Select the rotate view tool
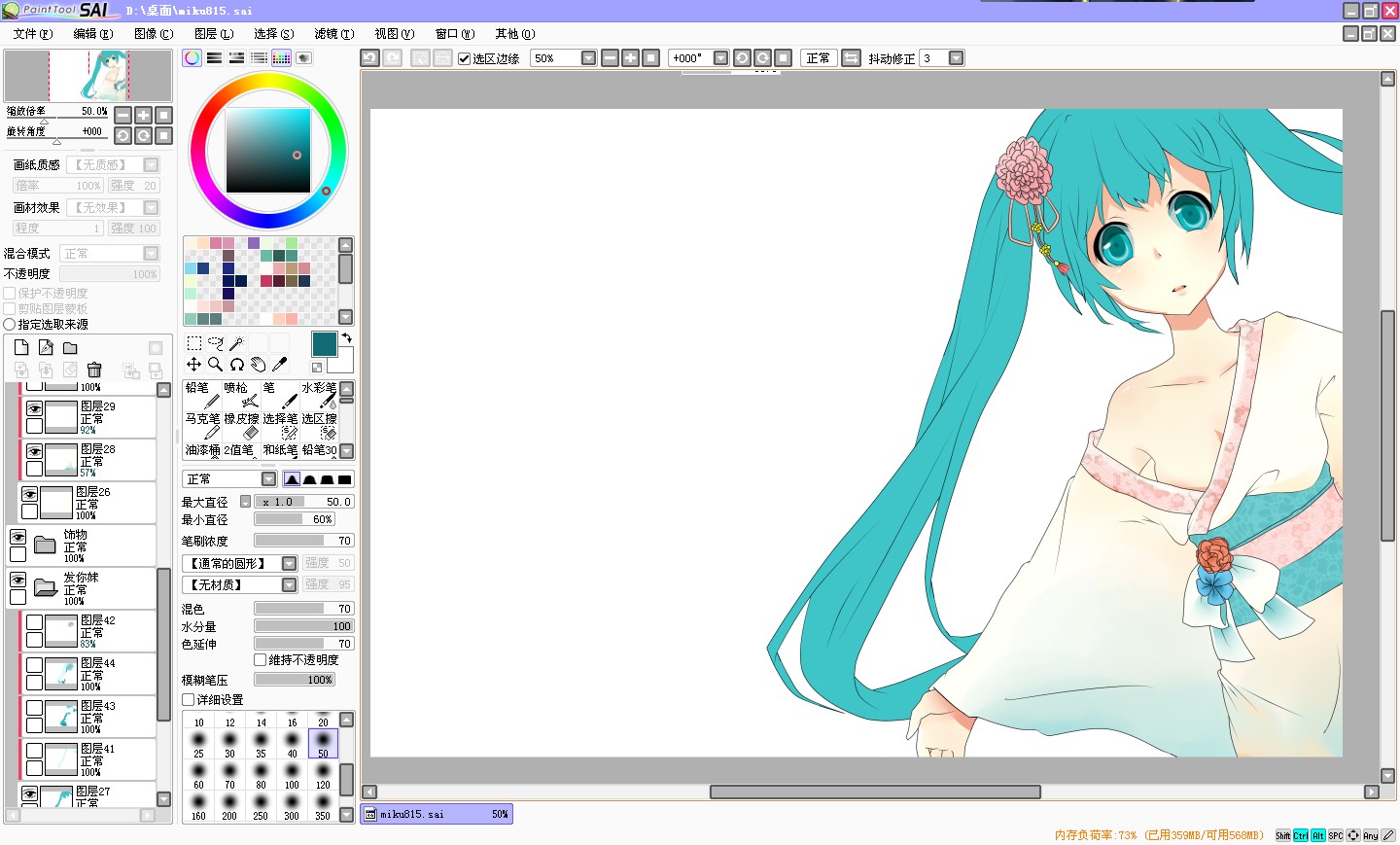Viewport: 1400px width, 845px height. [x=236, y=365]
